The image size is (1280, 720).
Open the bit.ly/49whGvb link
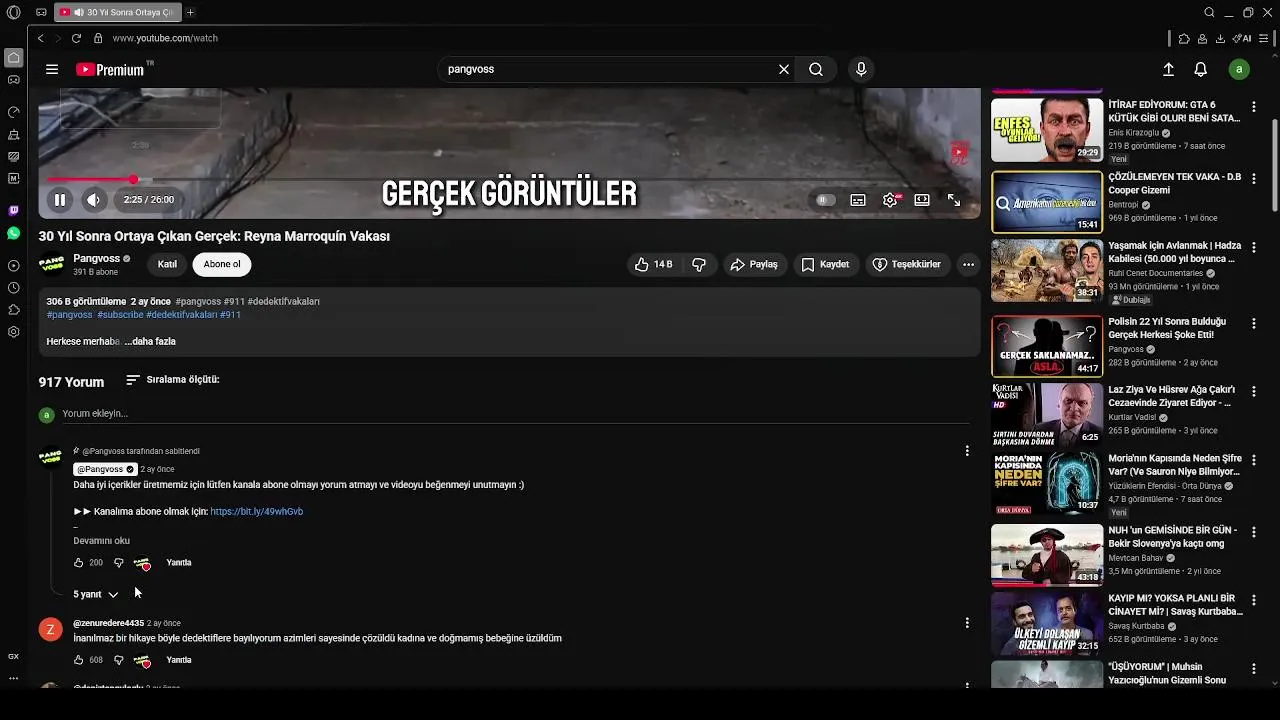[x=257, y=511]
